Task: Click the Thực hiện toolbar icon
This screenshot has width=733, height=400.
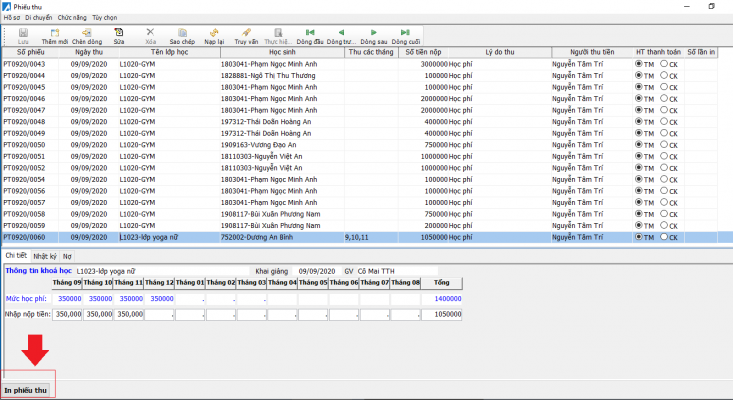Action: (x=278, y=33)
